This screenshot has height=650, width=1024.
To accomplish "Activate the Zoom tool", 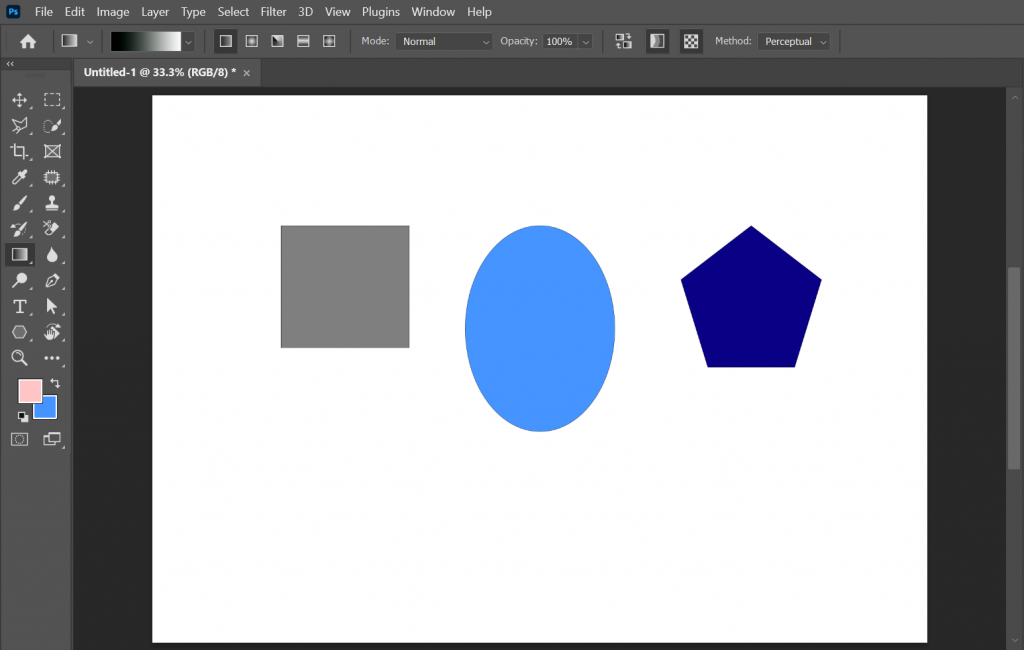I will 20,358.
